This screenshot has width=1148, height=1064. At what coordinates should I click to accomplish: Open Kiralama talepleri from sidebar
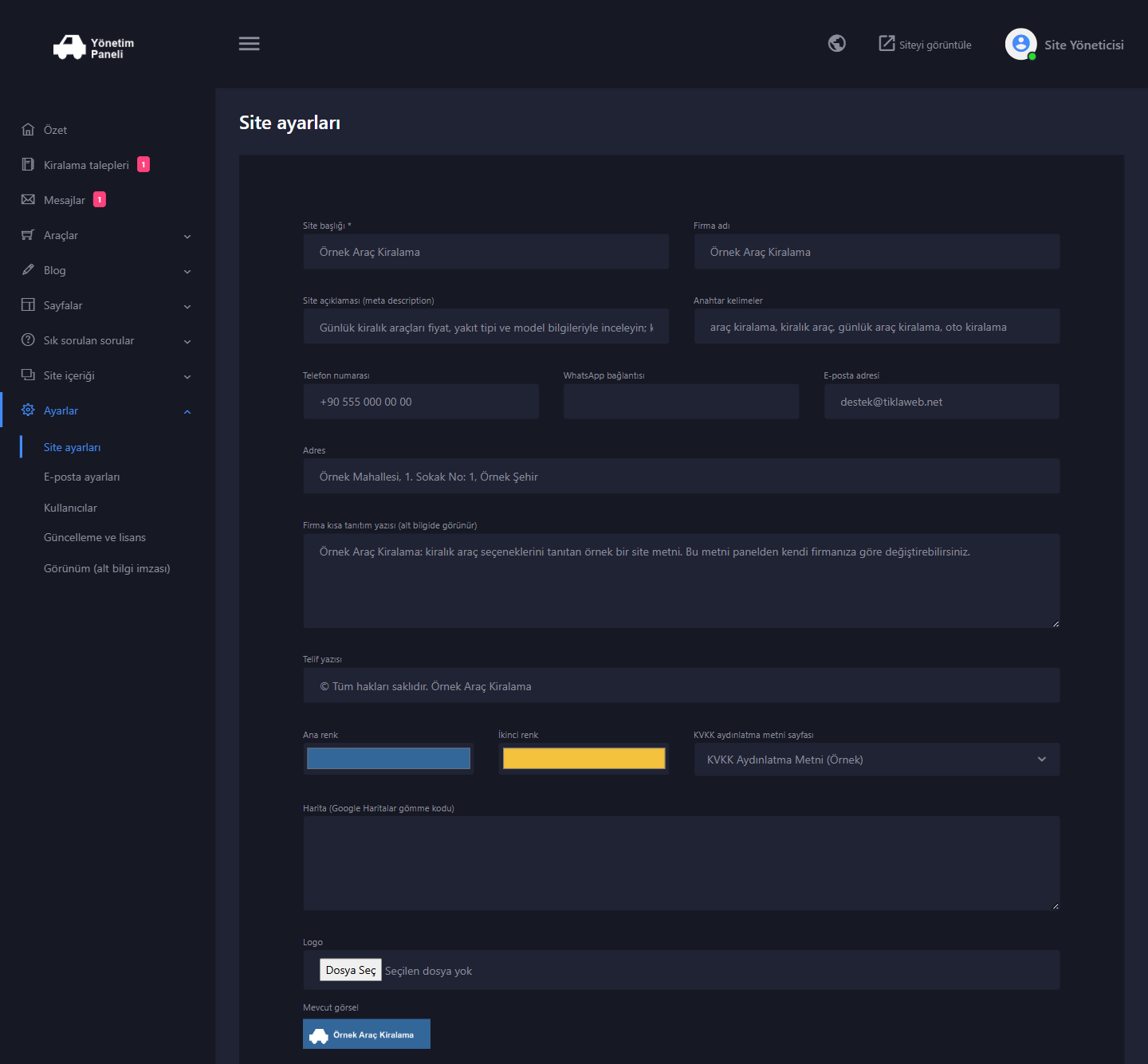tap(86, 165)
